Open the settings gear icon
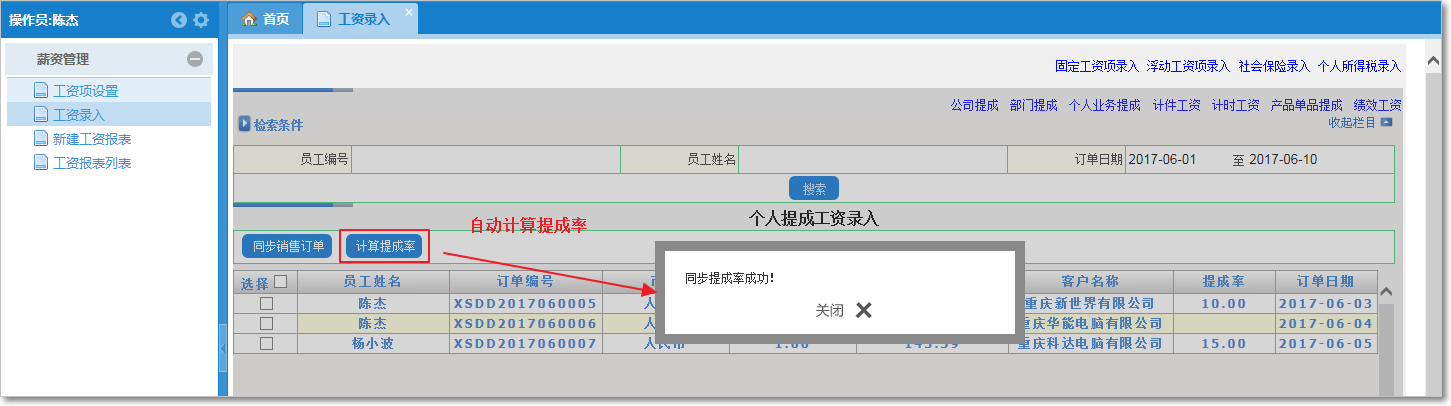The image size is (1451, 406). 201,19
